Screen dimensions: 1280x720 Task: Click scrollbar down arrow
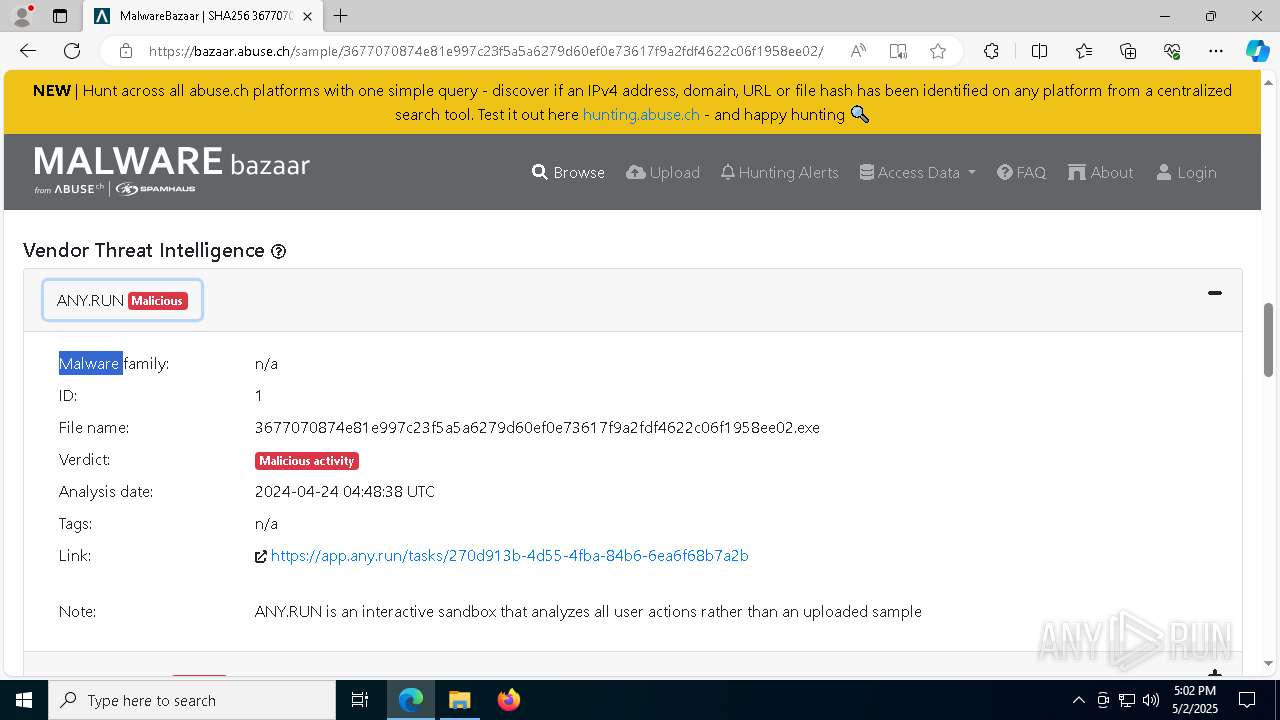1269,663
